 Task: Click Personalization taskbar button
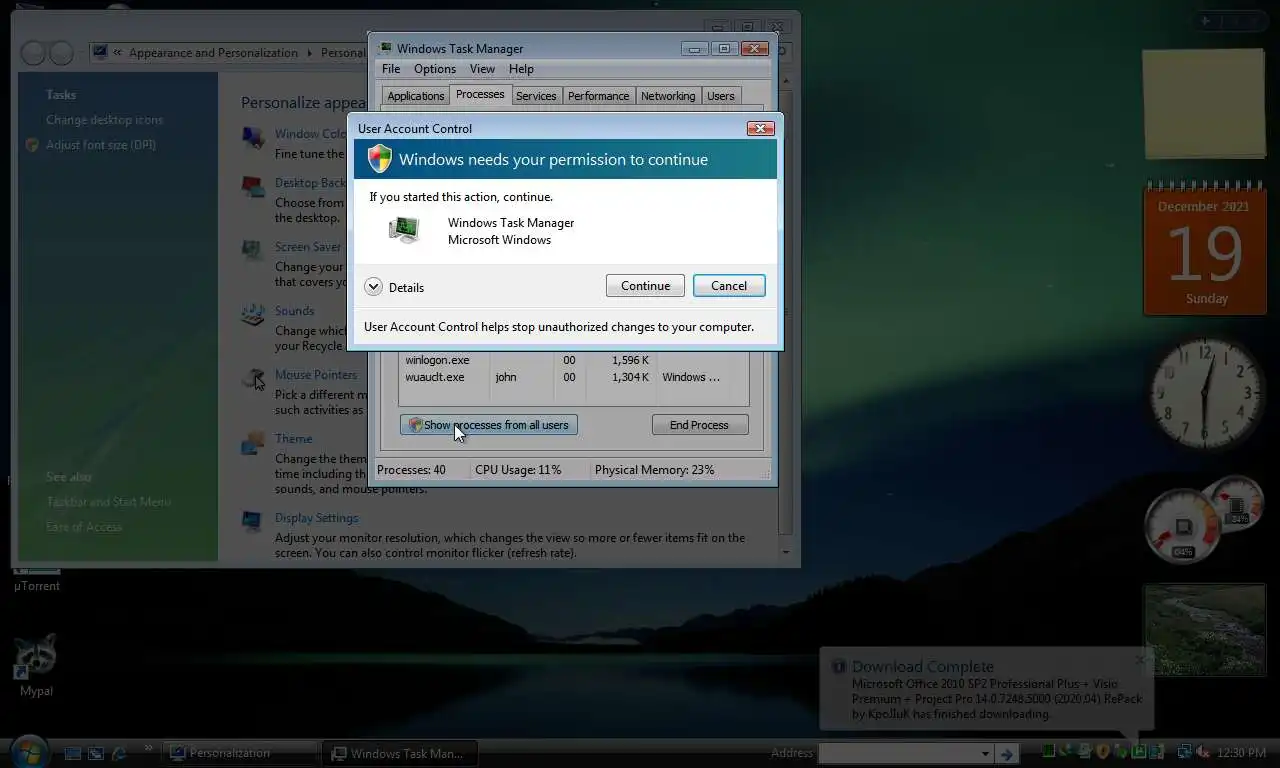238,753
